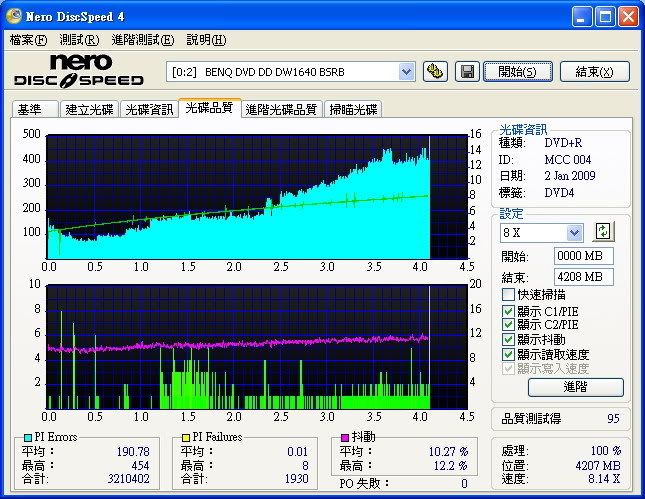Uncheck the 顯示抖動 jitter checkbox
This screenshot has width=645, height=499.
point(509,339)
